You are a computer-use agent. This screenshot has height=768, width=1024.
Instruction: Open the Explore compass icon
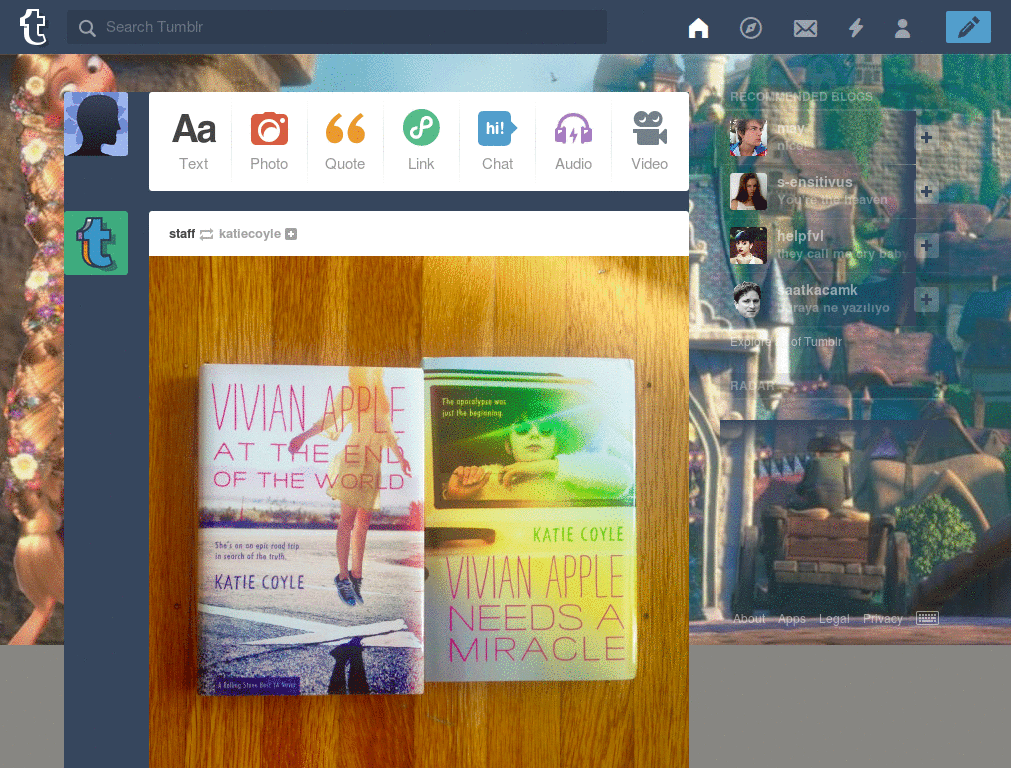(750, 28)
